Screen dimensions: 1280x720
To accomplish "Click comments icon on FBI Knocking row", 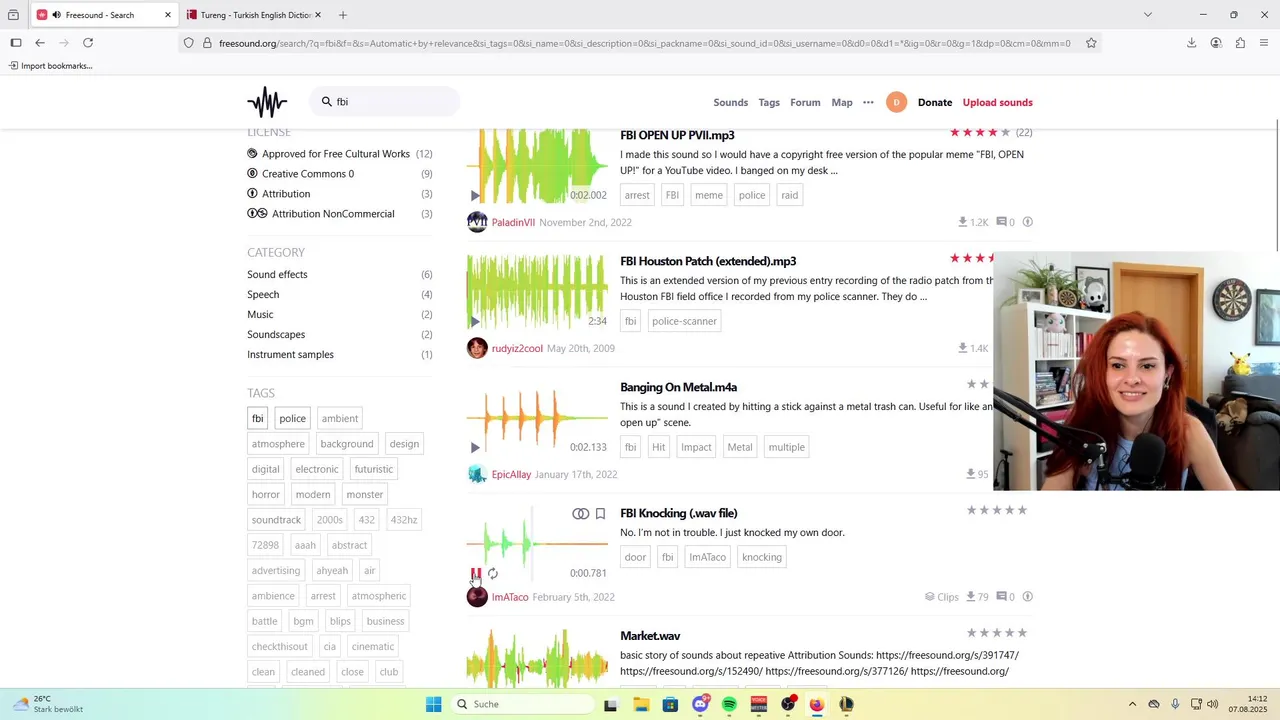I will (x=1001, y=597).
